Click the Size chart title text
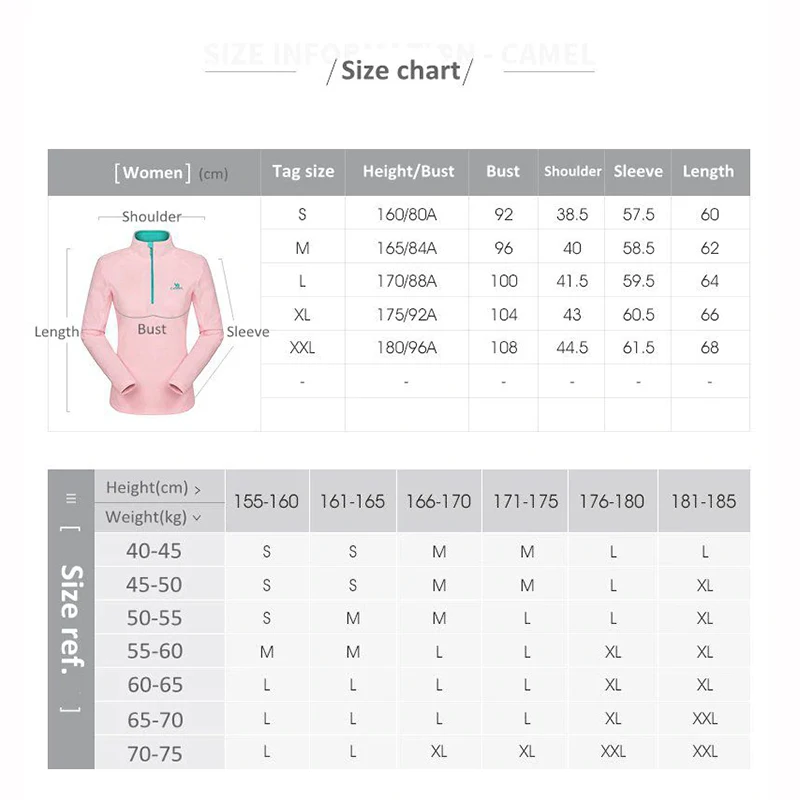Viewport: 800px width, 800px height. 400,70
